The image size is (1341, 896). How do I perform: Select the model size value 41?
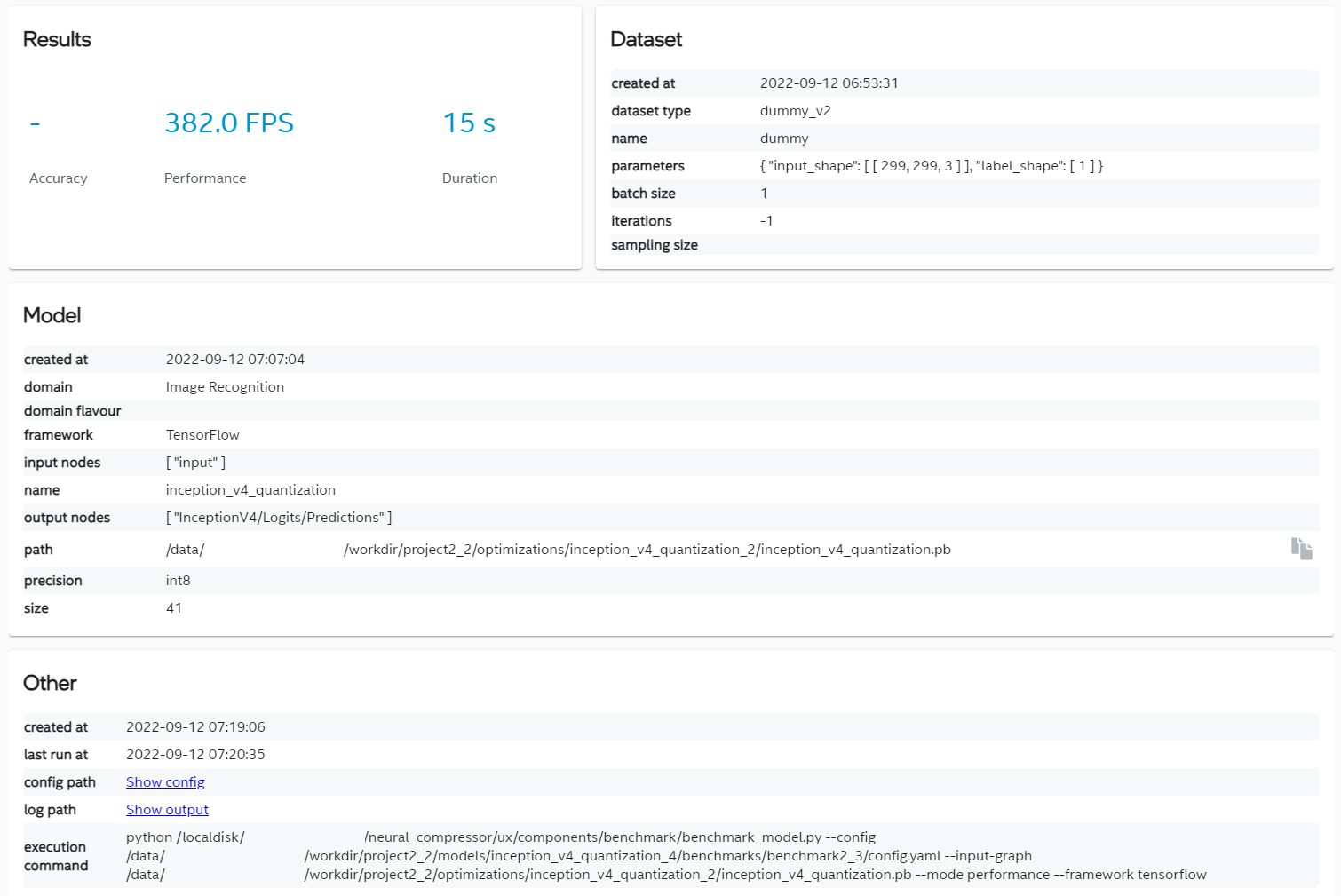[x=174, y=607]
